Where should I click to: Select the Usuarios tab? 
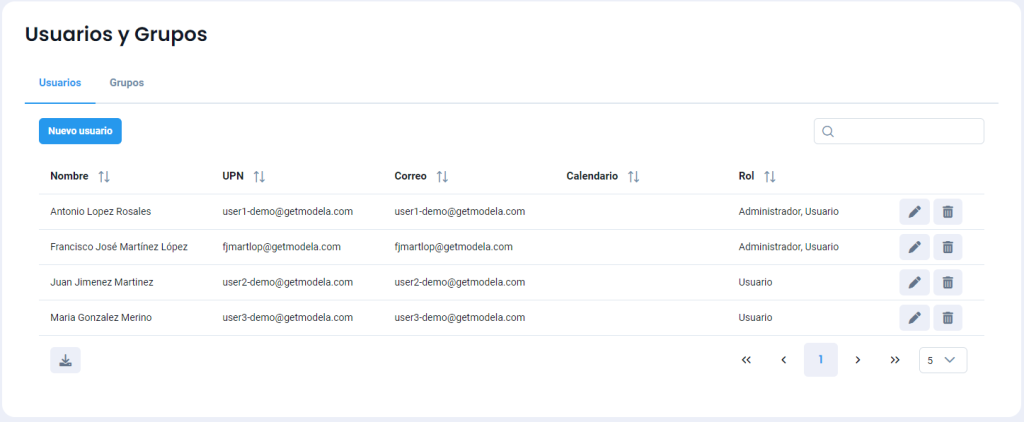[60, 83]
